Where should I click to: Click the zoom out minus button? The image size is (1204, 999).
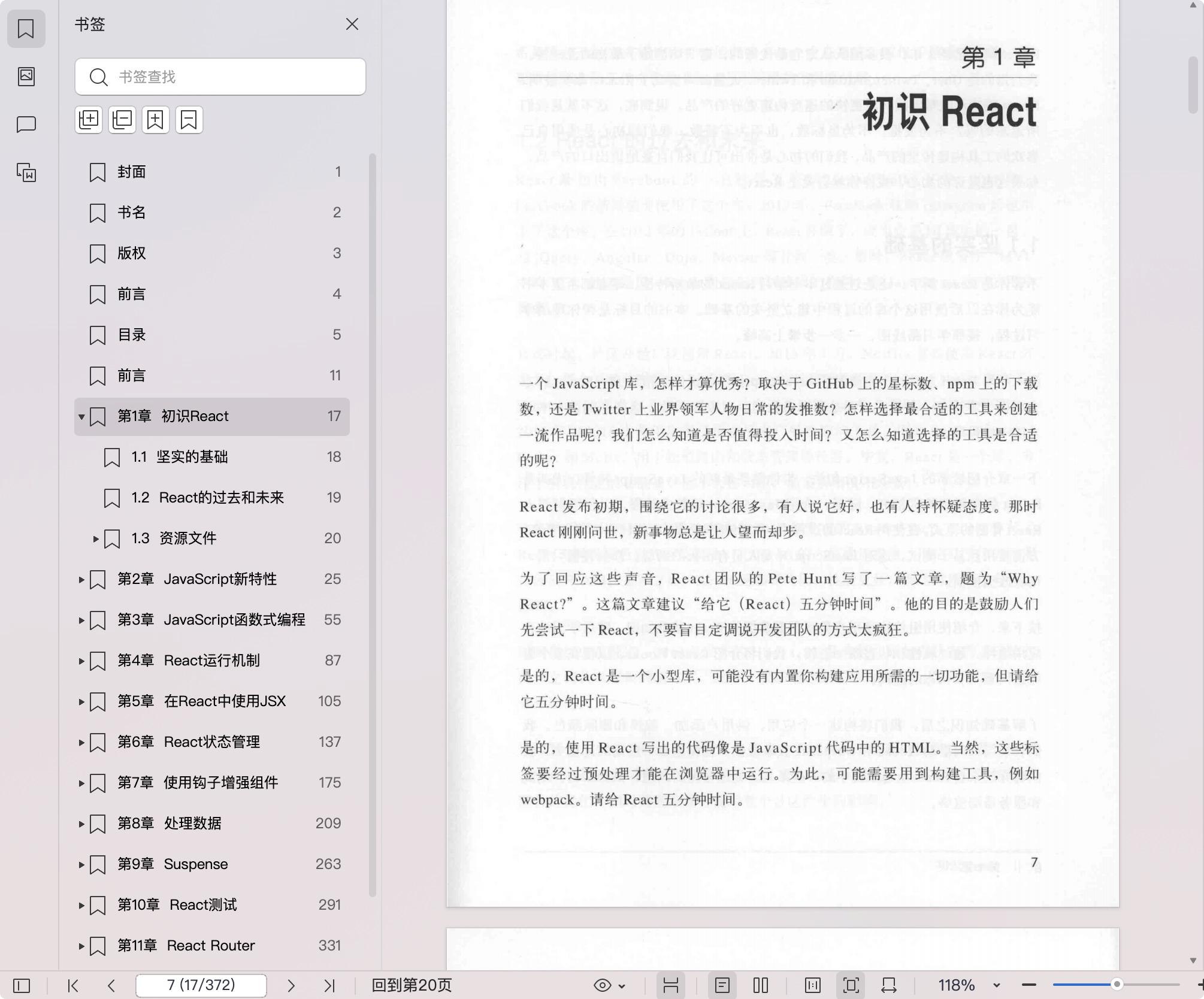click(x=1029, y=985)
